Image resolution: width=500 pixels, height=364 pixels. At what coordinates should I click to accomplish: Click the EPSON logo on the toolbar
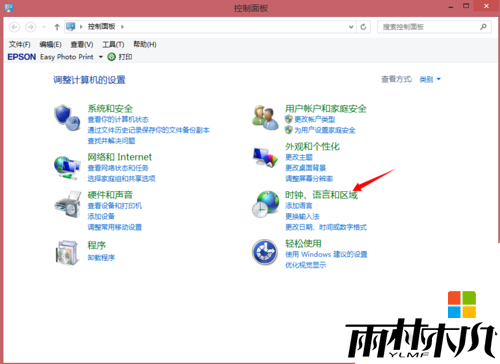point(22,57)
